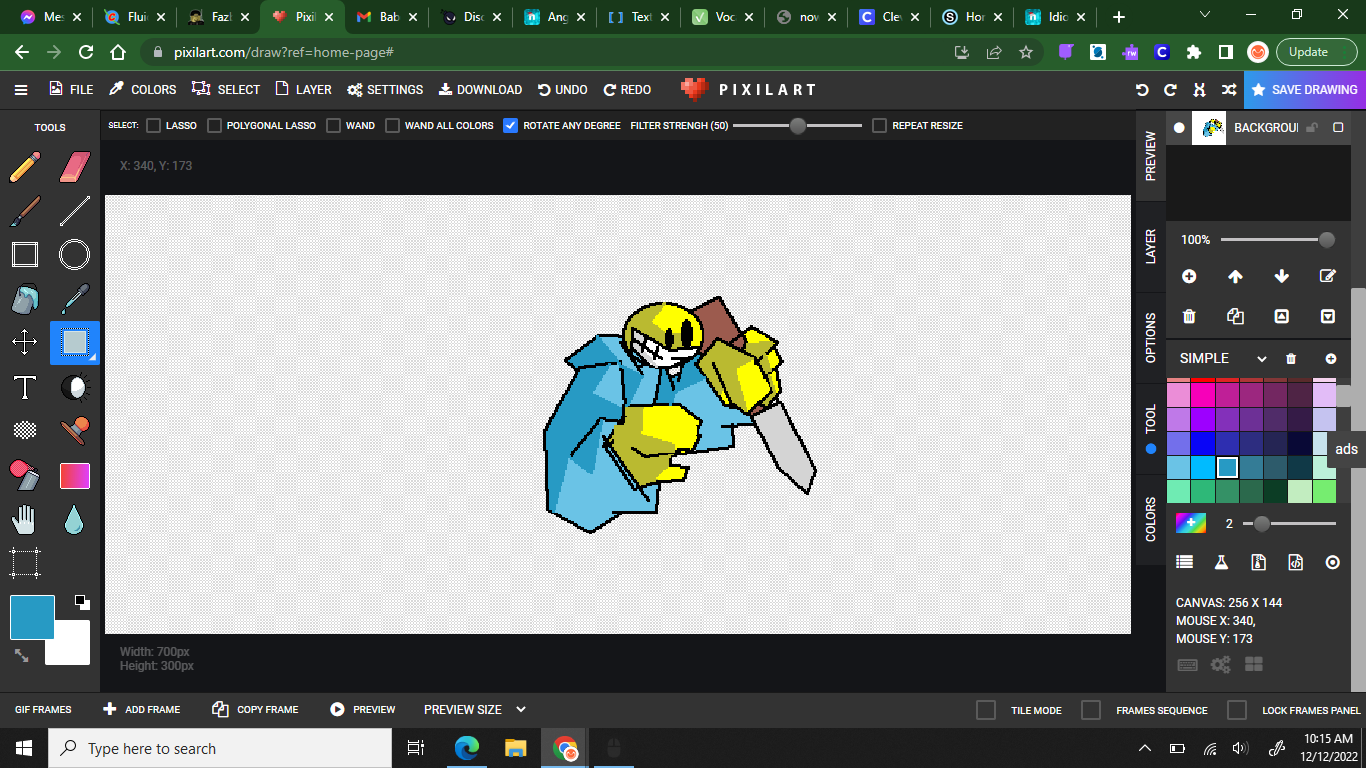Delete the SIMPLE palette
This screenshot has width=1366, height=768.
pyautogui.click(x=1291, y=359)
